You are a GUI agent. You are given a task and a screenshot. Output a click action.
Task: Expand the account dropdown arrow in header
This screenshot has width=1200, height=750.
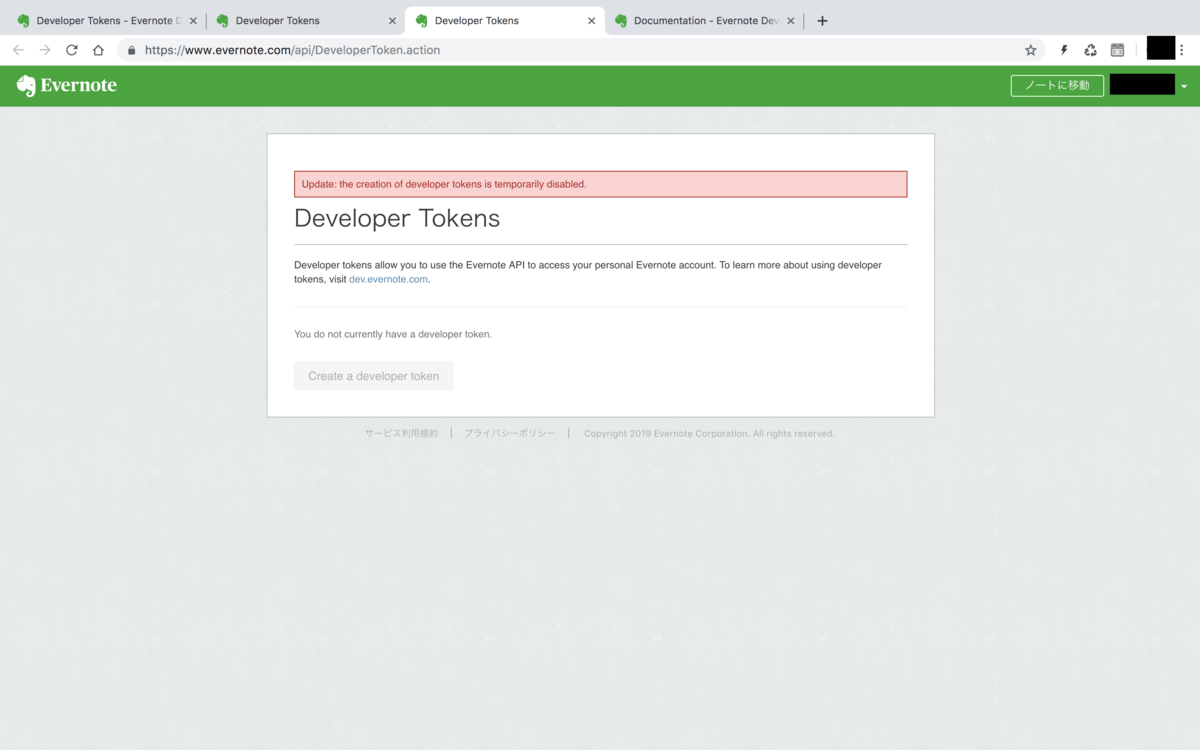pos(1184,87)
